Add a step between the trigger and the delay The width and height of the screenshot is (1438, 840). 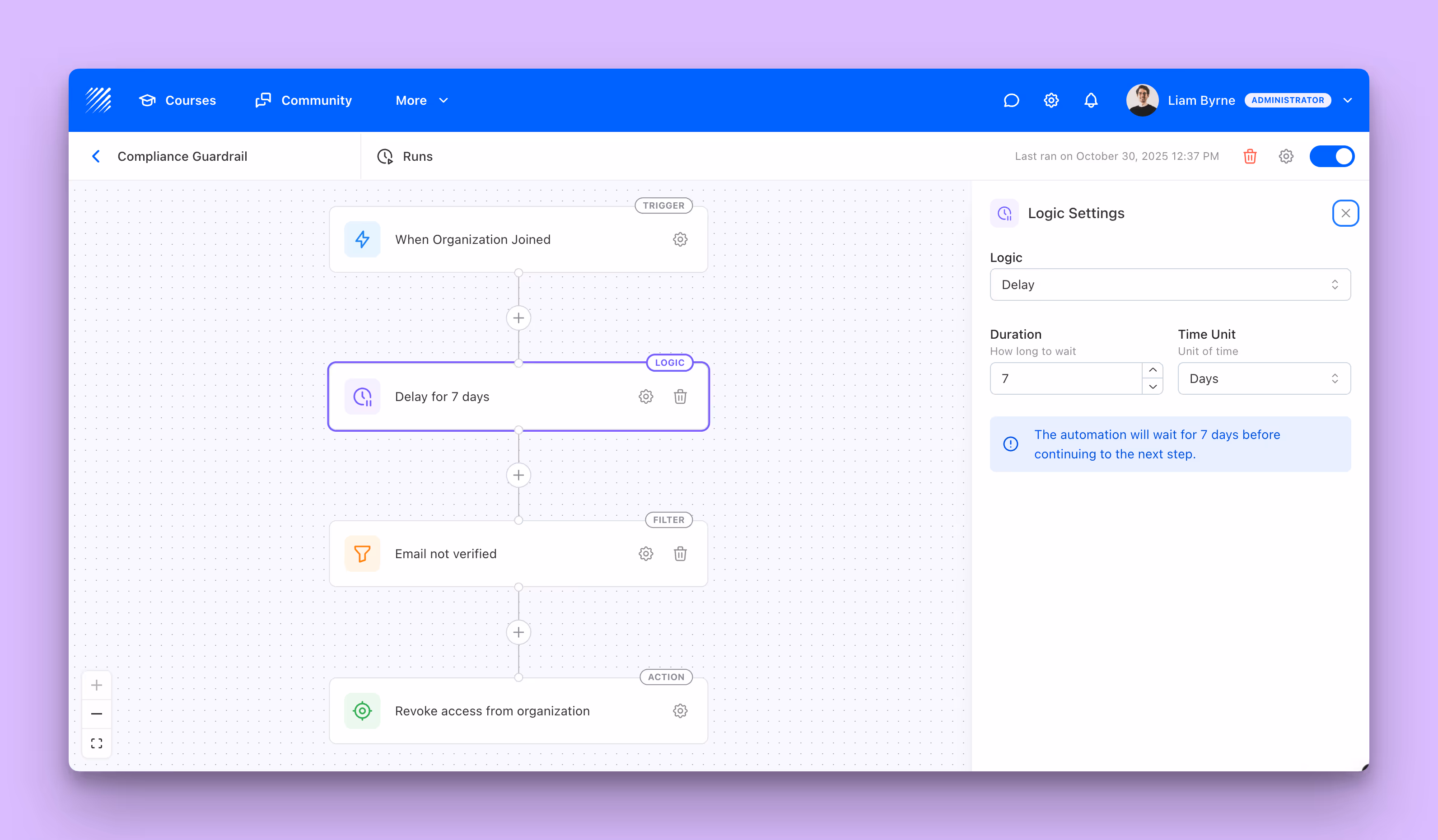tap(518, 318)
